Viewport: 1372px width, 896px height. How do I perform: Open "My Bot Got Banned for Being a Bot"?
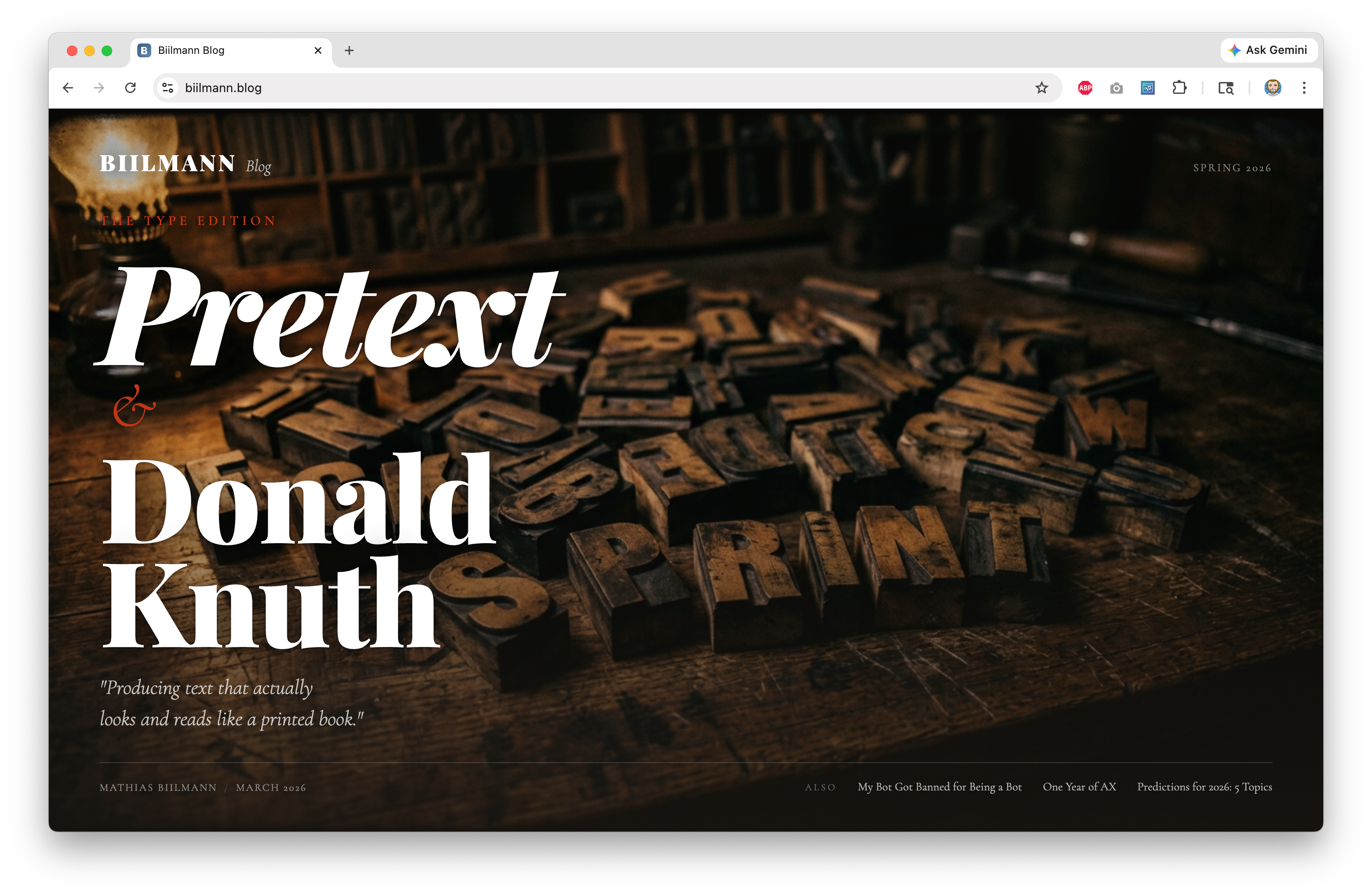pyautogui.click(x=940, y=786)
